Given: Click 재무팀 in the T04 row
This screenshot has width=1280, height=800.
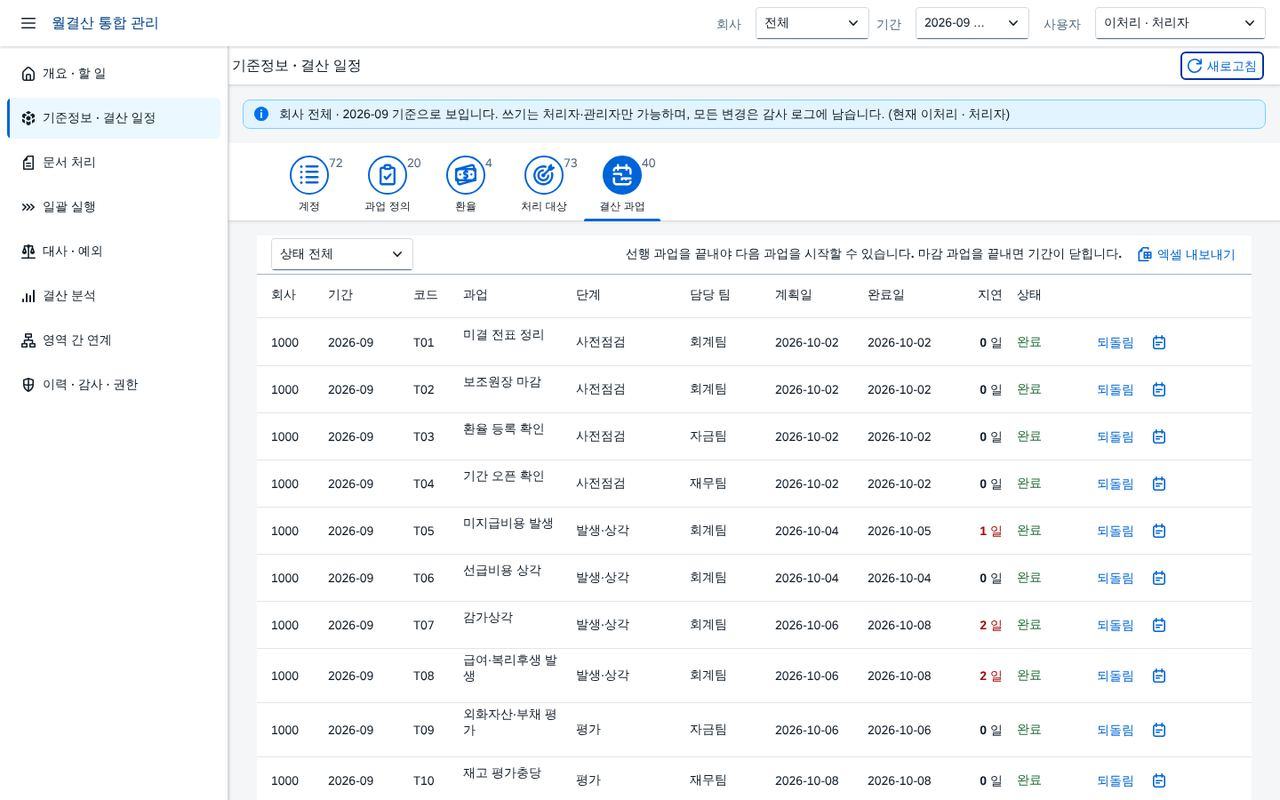Looking at the screenshot, I should tap(708, 483).
